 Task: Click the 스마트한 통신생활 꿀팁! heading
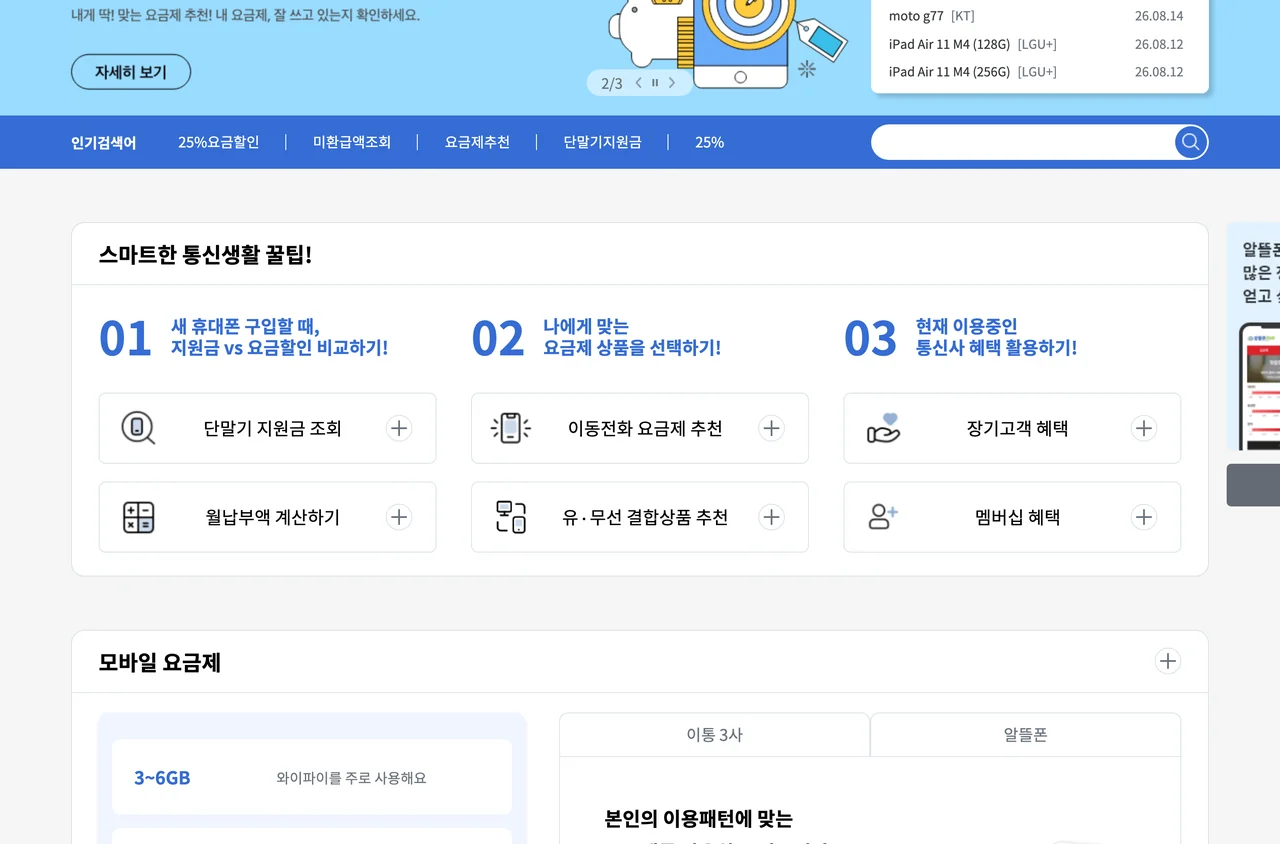click(205, 254)
